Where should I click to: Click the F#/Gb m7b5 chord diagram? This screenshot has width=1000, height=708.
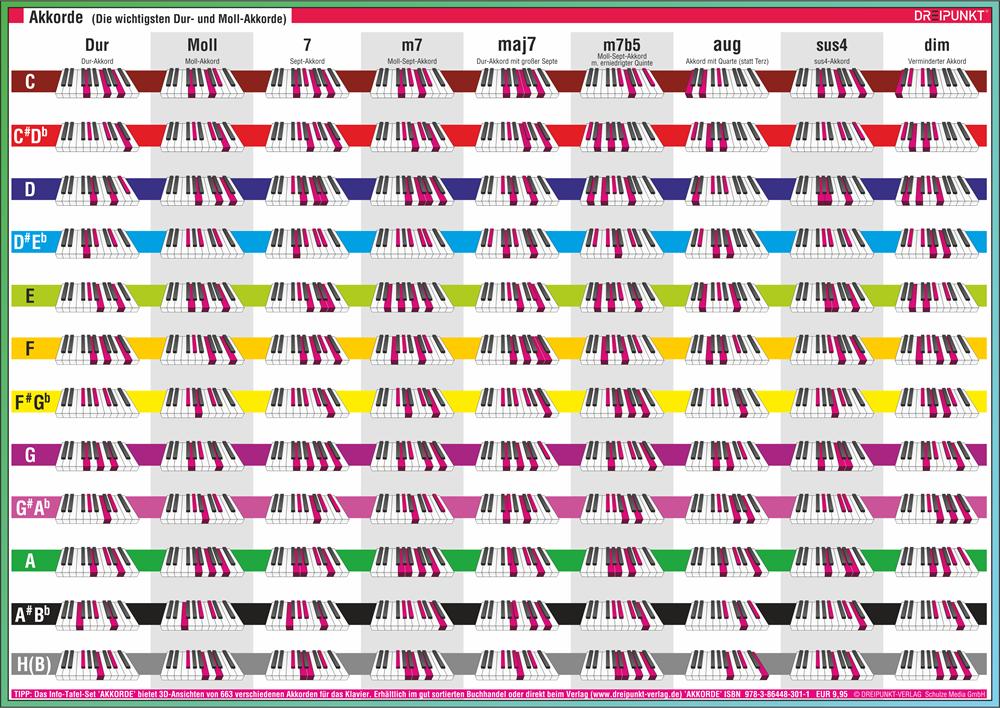tap(622, 402)
